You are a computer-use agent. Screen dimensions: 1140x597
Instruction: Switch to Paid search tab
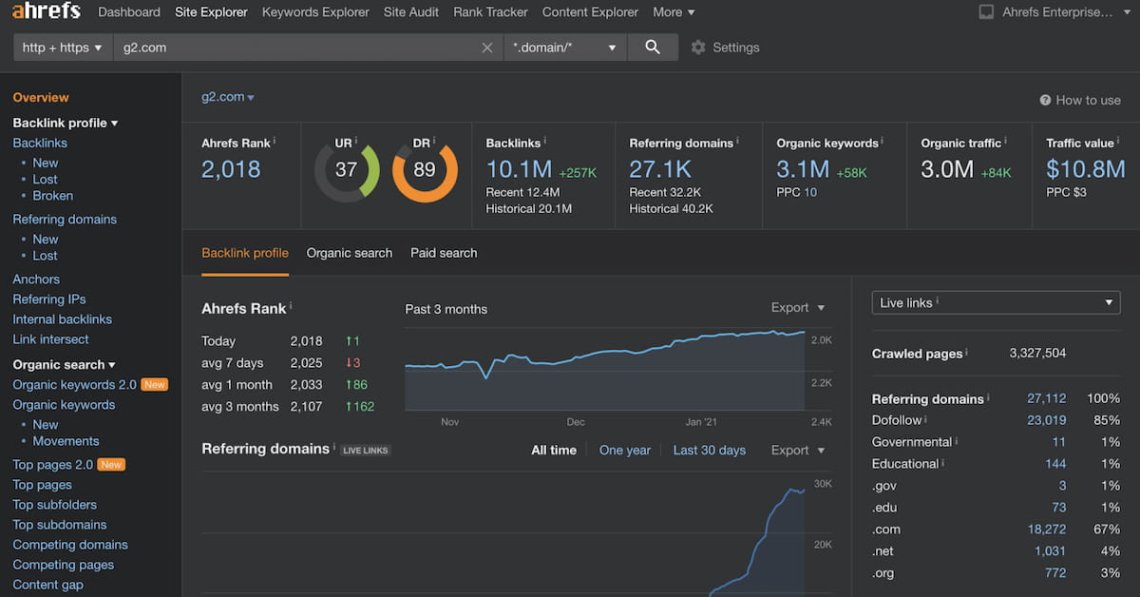443,253
